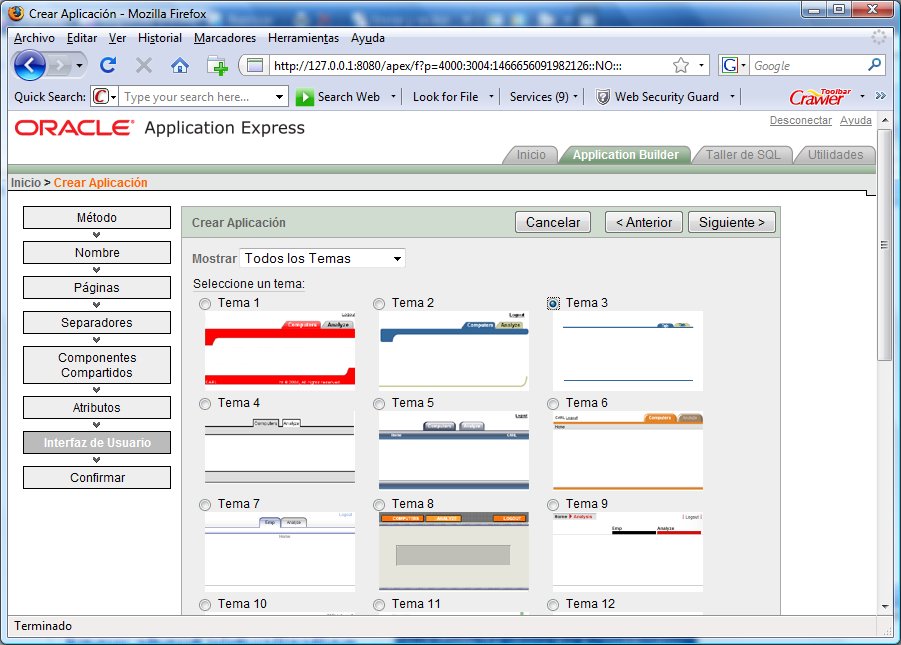Click the browser Forward arrow button
Viewport: 901px width, 645px height.
(x=59, y=66)
